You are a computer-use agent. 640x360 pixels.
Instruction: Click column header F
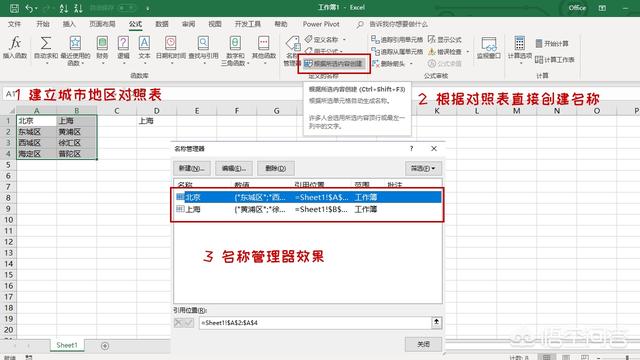(237, 111)
